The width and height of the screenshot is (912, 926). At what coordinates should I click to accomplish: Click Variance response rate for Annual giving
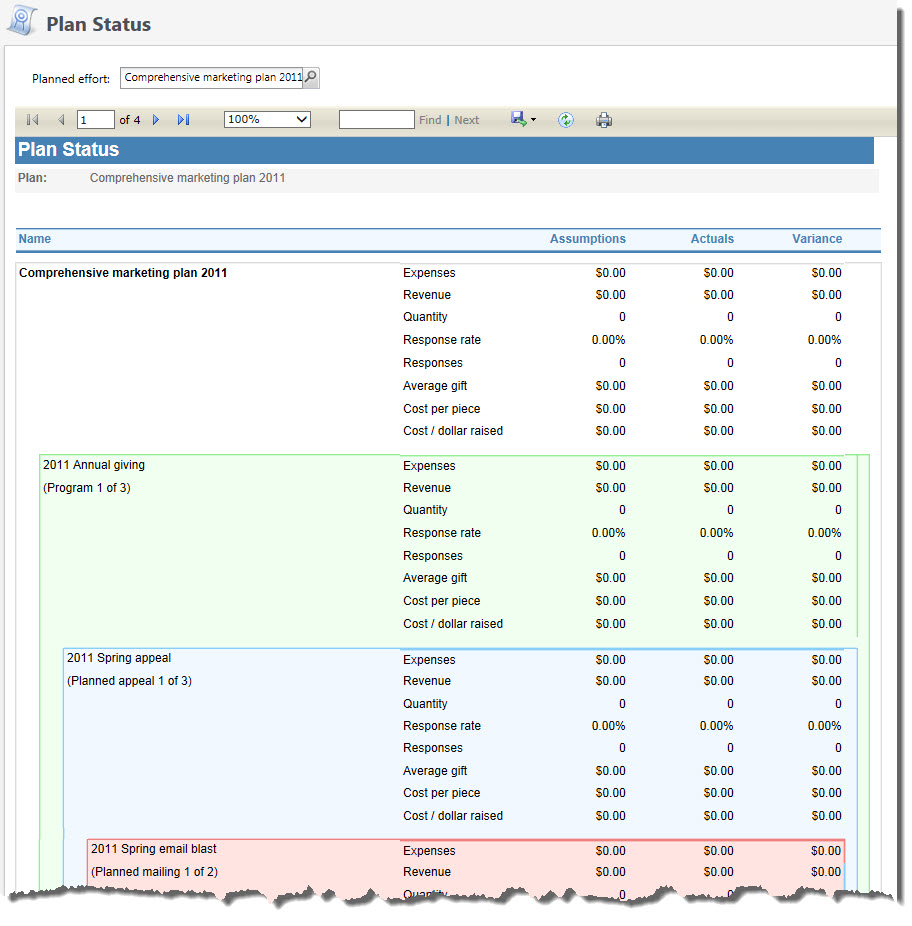pyautogui.click(x=825, y=533)
